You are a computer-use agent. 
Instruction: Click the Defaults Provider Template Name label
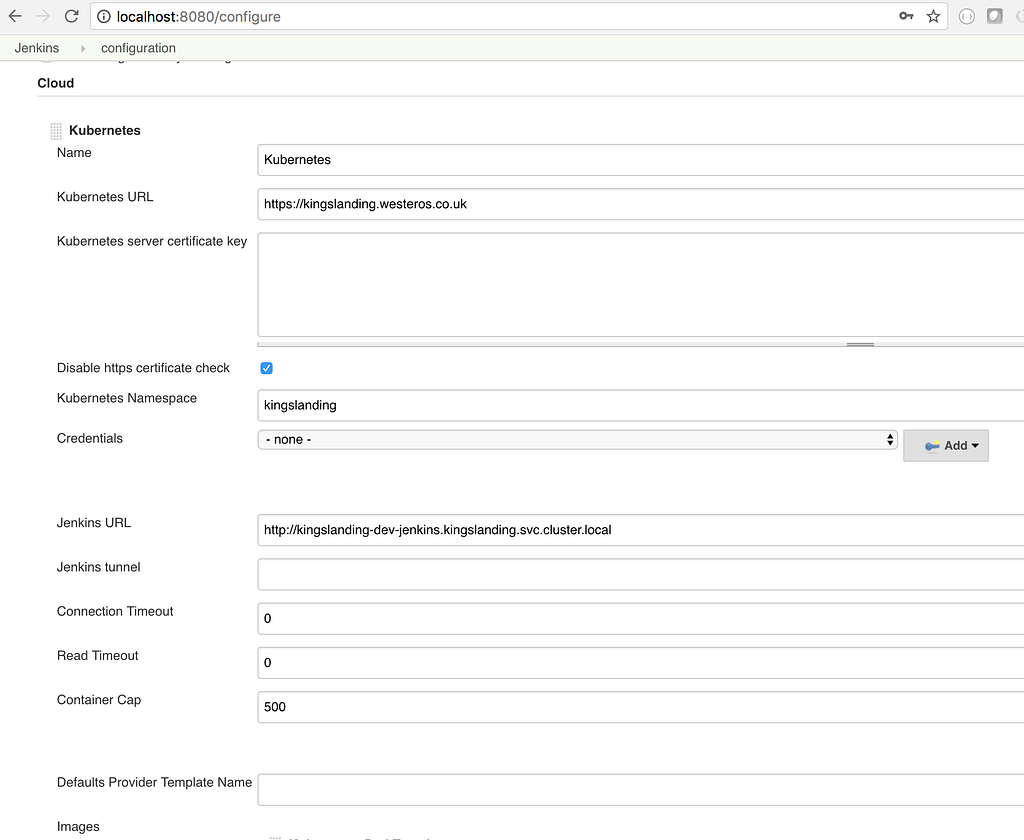click(x=154, y=783)
